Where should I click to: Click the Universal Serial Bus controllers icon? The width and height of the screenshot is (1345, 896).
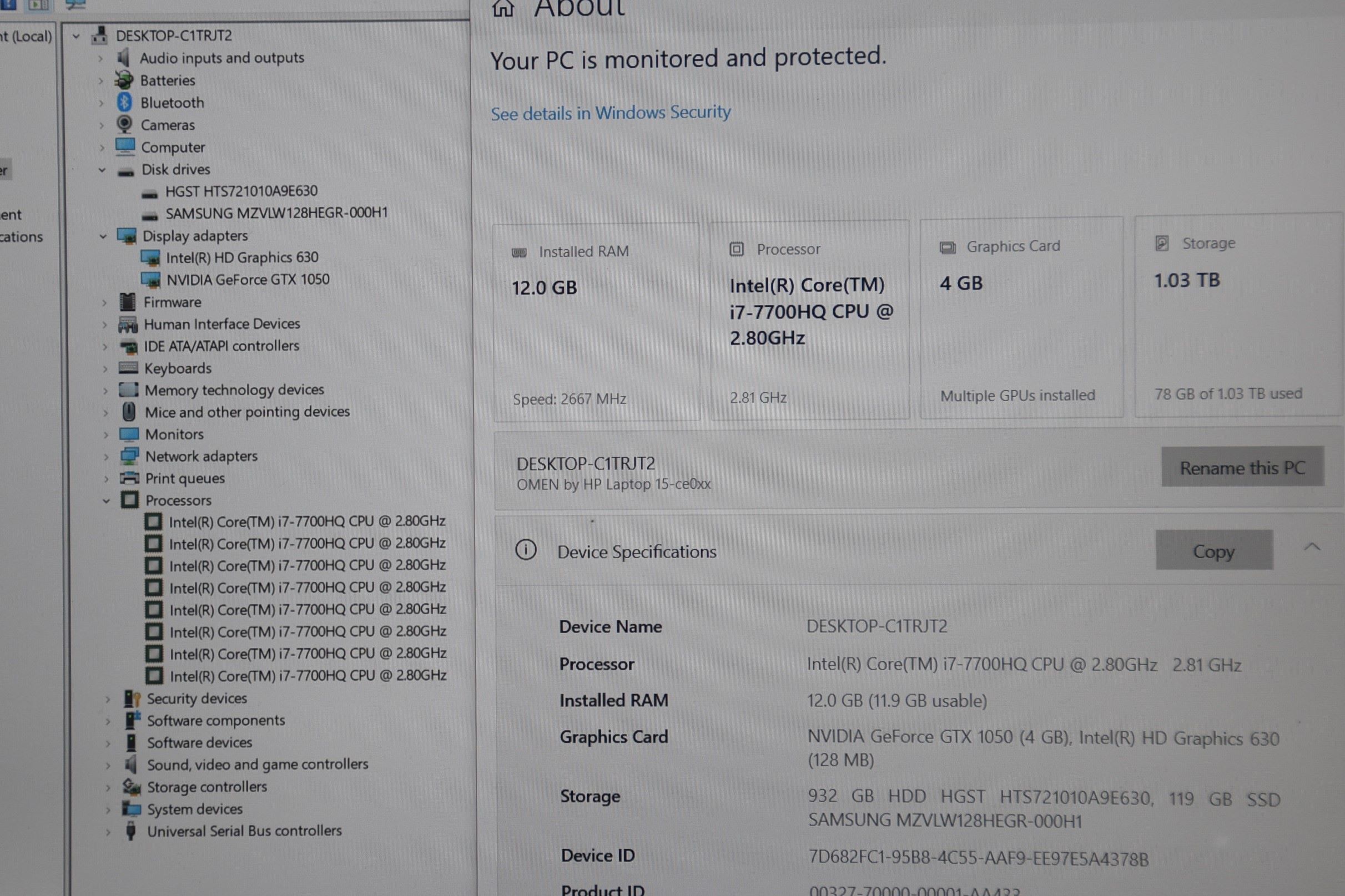(131, 831)
